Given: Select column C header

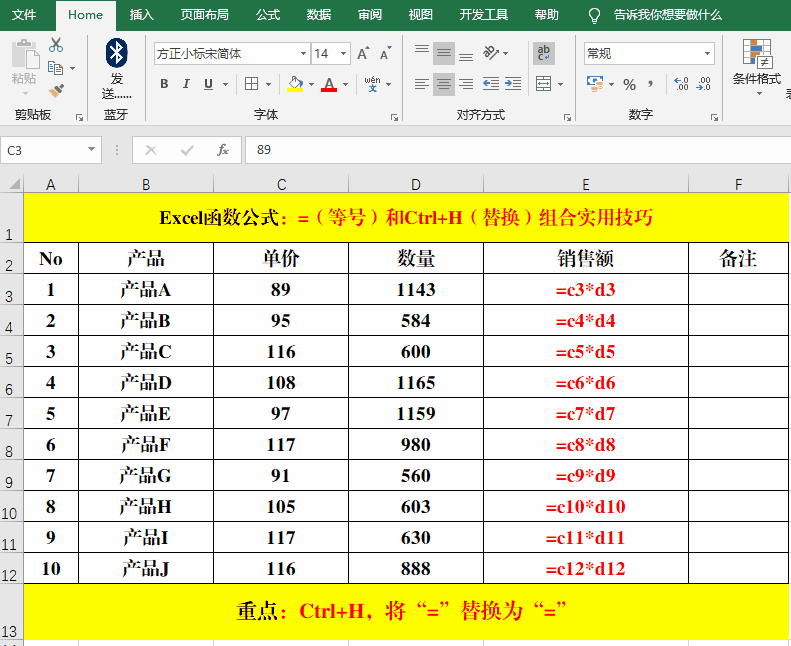Looking at the screenshot, I should 281,185.
